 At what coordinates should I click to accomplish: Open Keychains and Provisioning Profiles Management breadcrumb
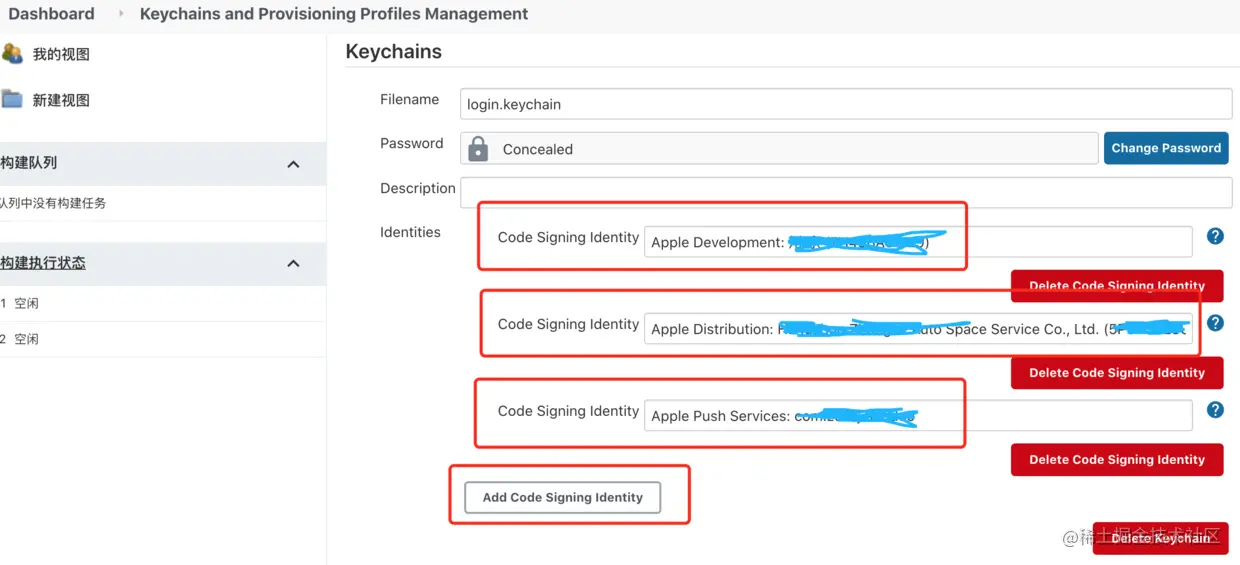pos(334,14)
